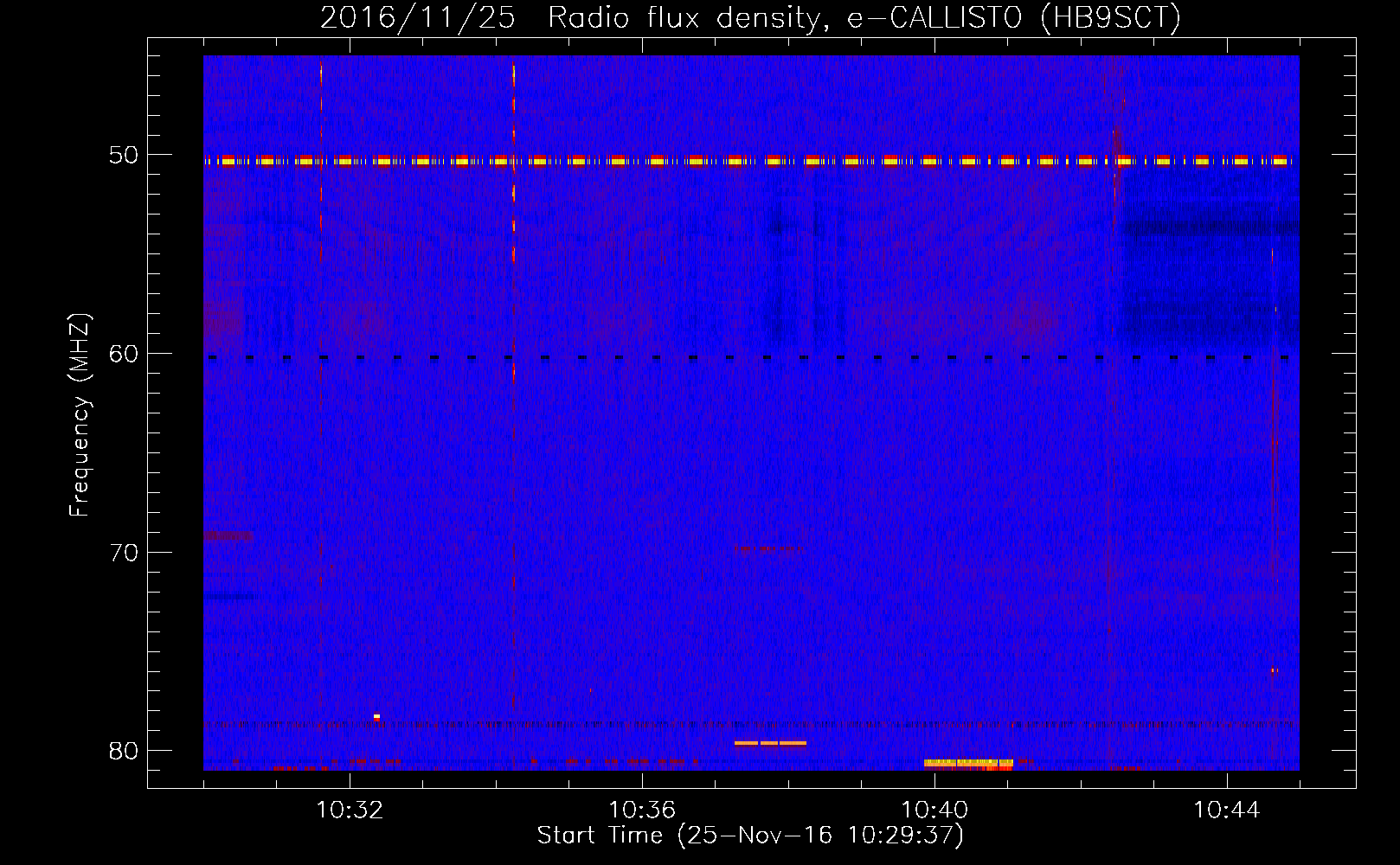Click the plot title '2016/11/25 Radio flux density, e-CALLISTO (HB9SCT)'

750,17
